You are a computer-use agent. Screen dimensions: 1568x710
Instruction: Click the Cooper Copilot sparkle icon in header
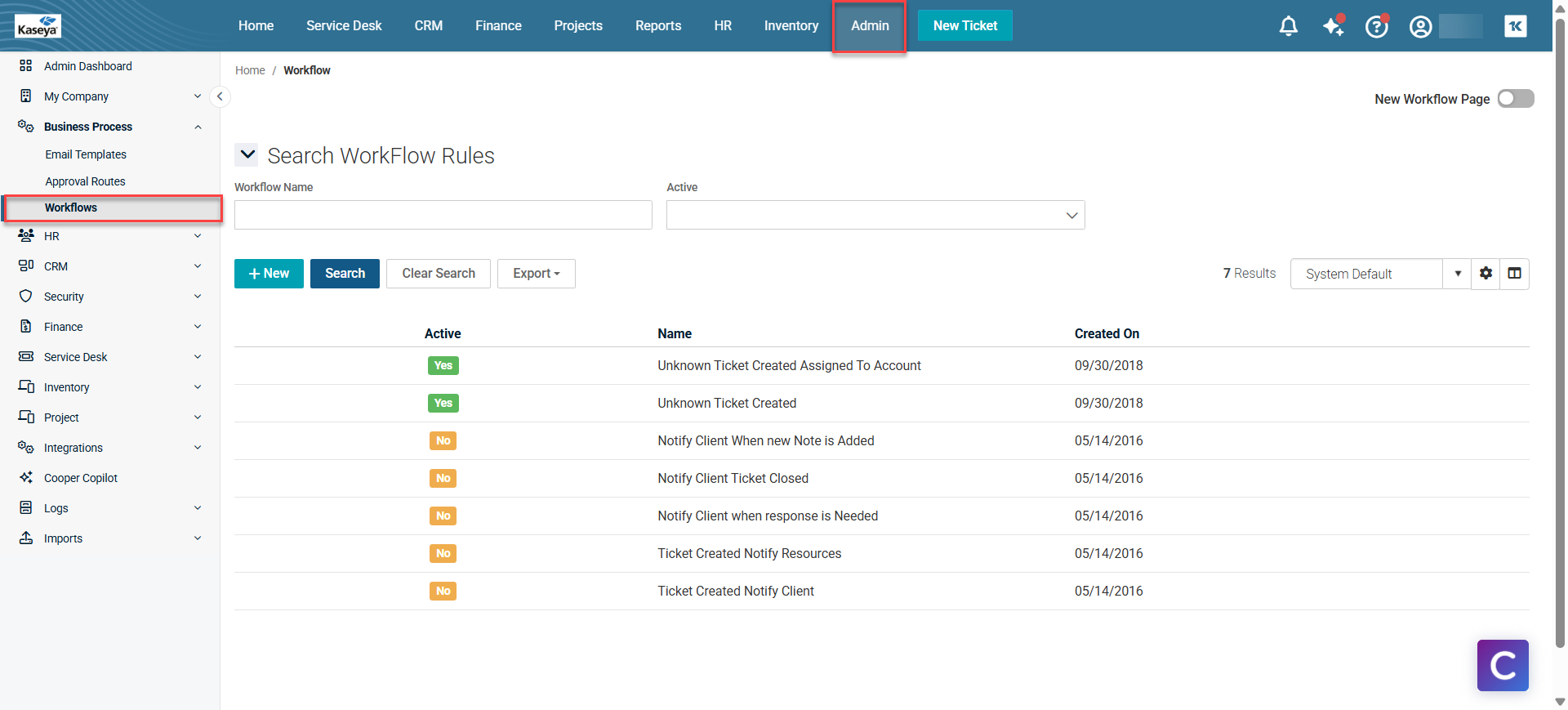pyautogui.click(x=1333, y=26)
